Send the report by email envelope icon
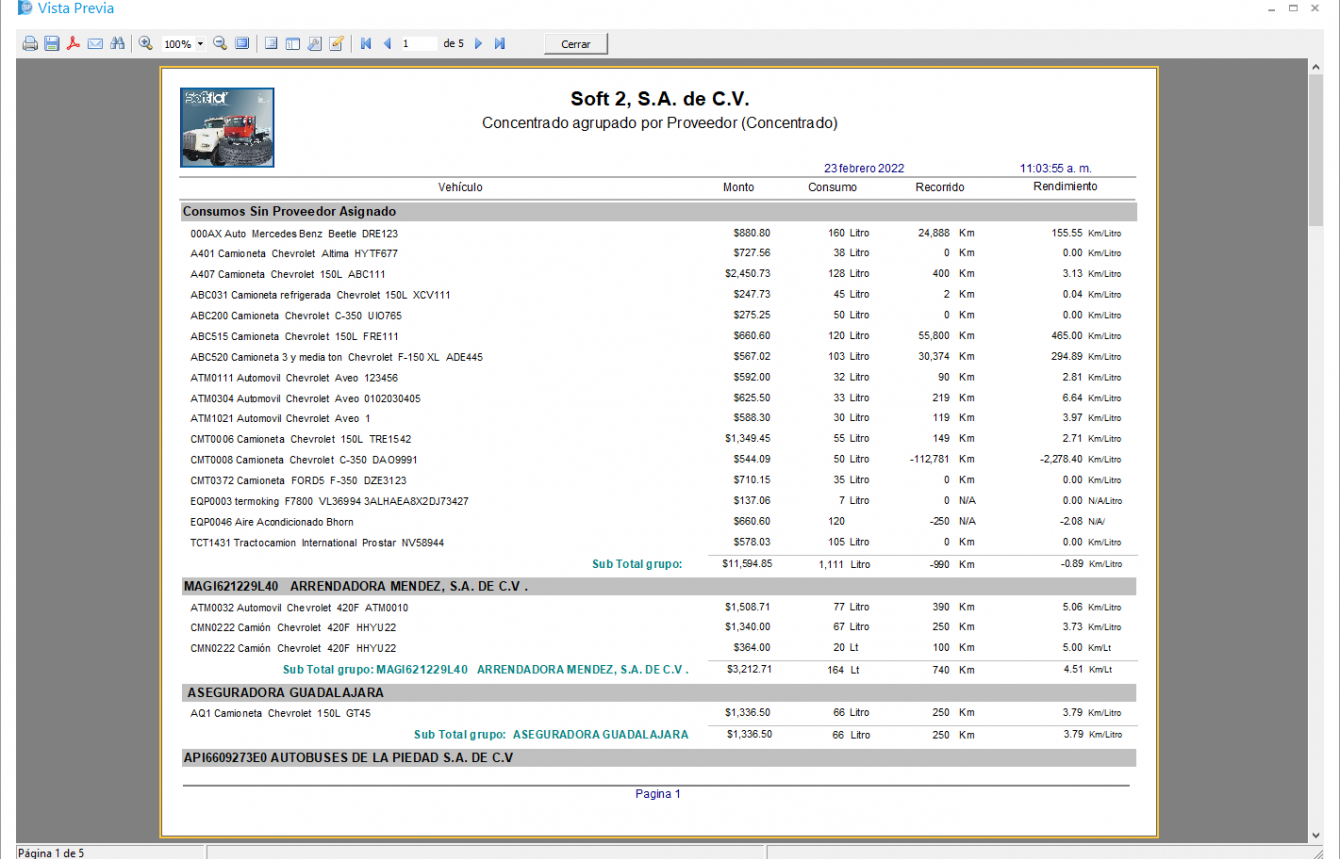Image resolution: width=1340 pixels, height=859 pixels. point(95,44)
